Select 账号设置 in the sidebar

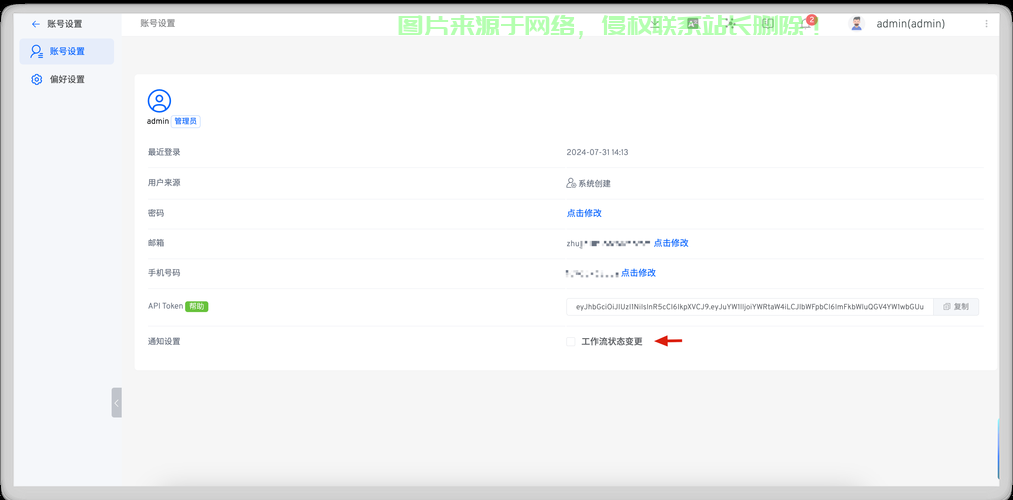[x=67, y=51]
